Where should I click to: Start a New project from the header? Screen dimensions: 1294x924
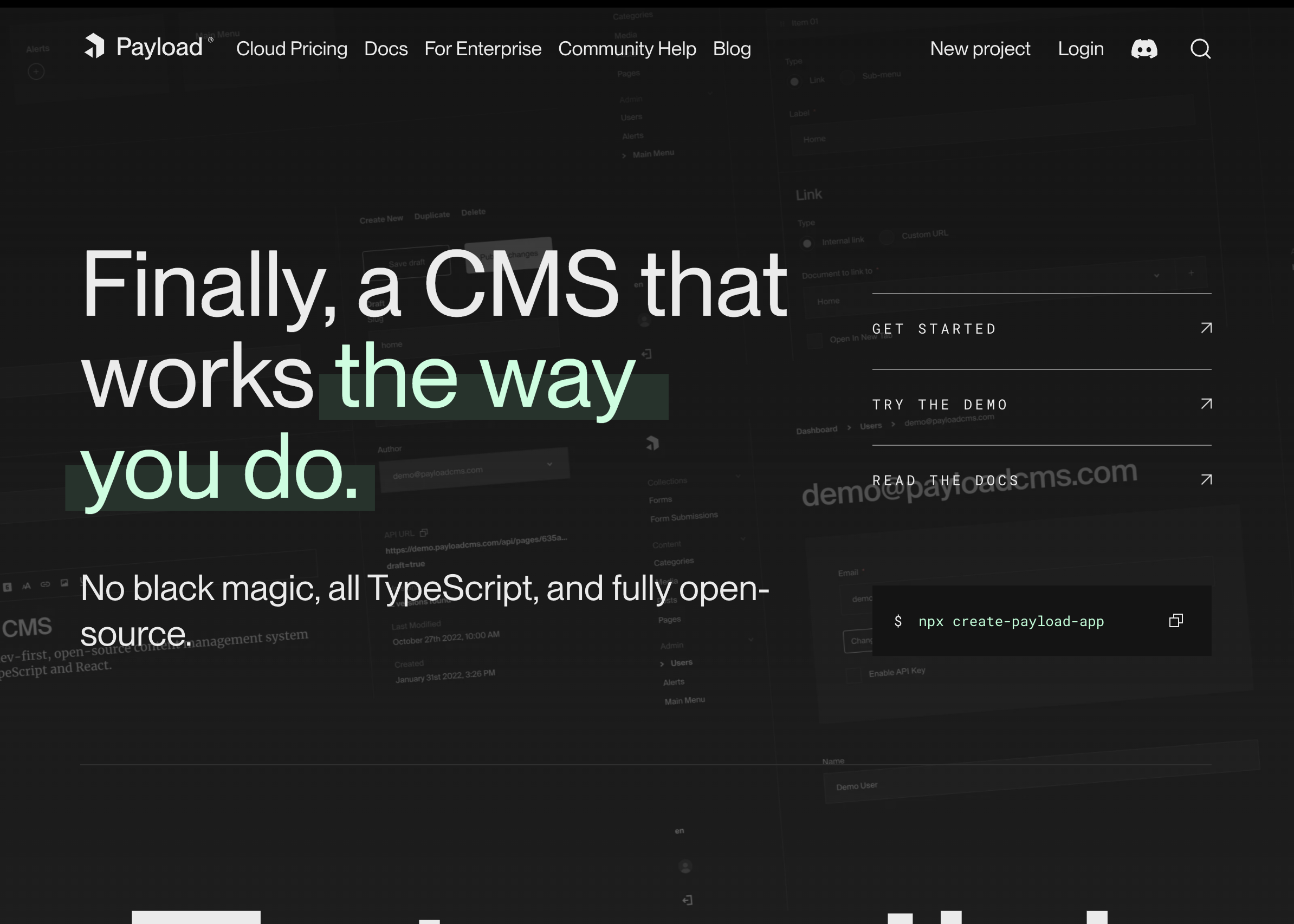click(x=980, y=49)
